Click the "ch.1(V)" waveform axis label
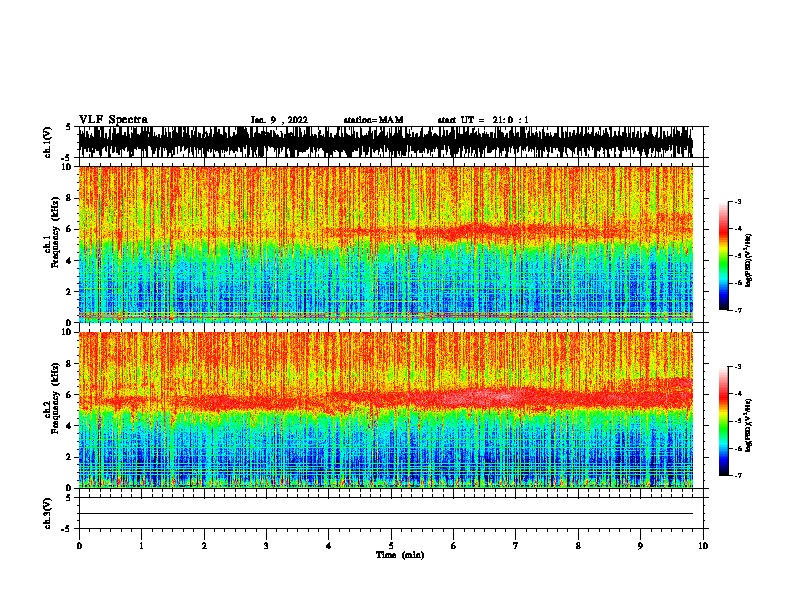 (x=48, y=142)
